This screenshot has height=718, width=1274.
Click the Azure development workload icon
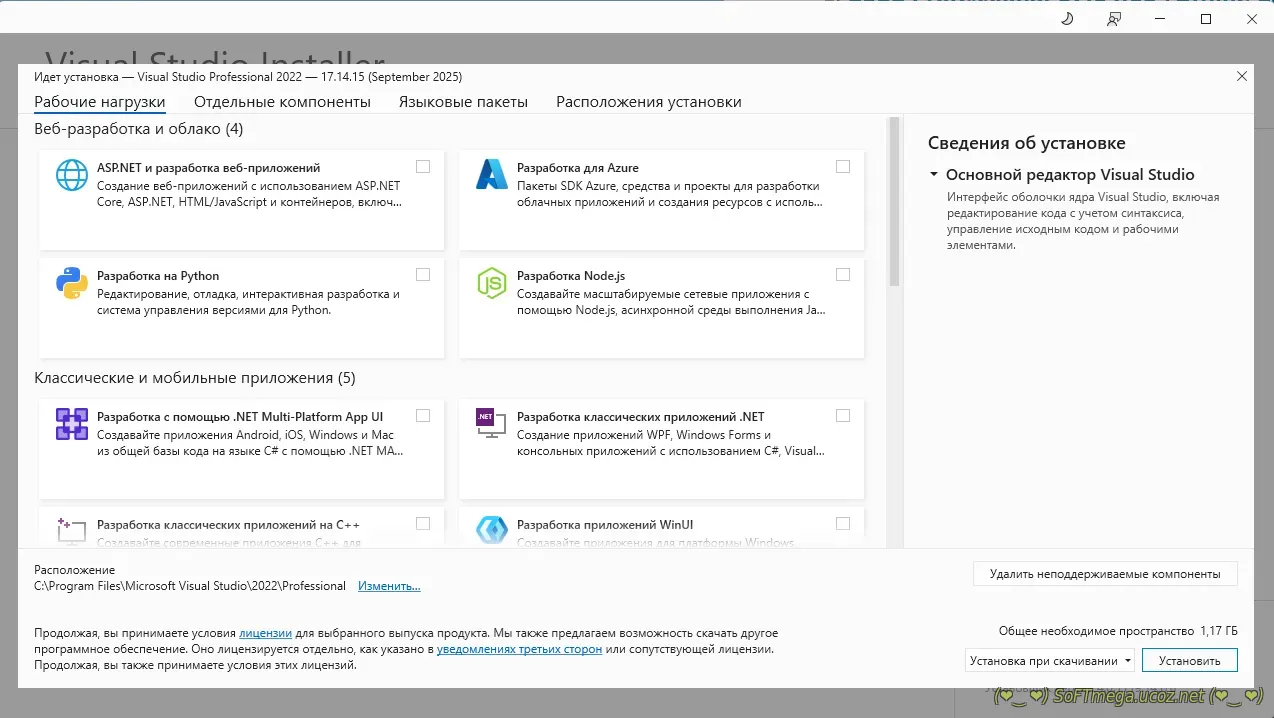coord(492,175)
